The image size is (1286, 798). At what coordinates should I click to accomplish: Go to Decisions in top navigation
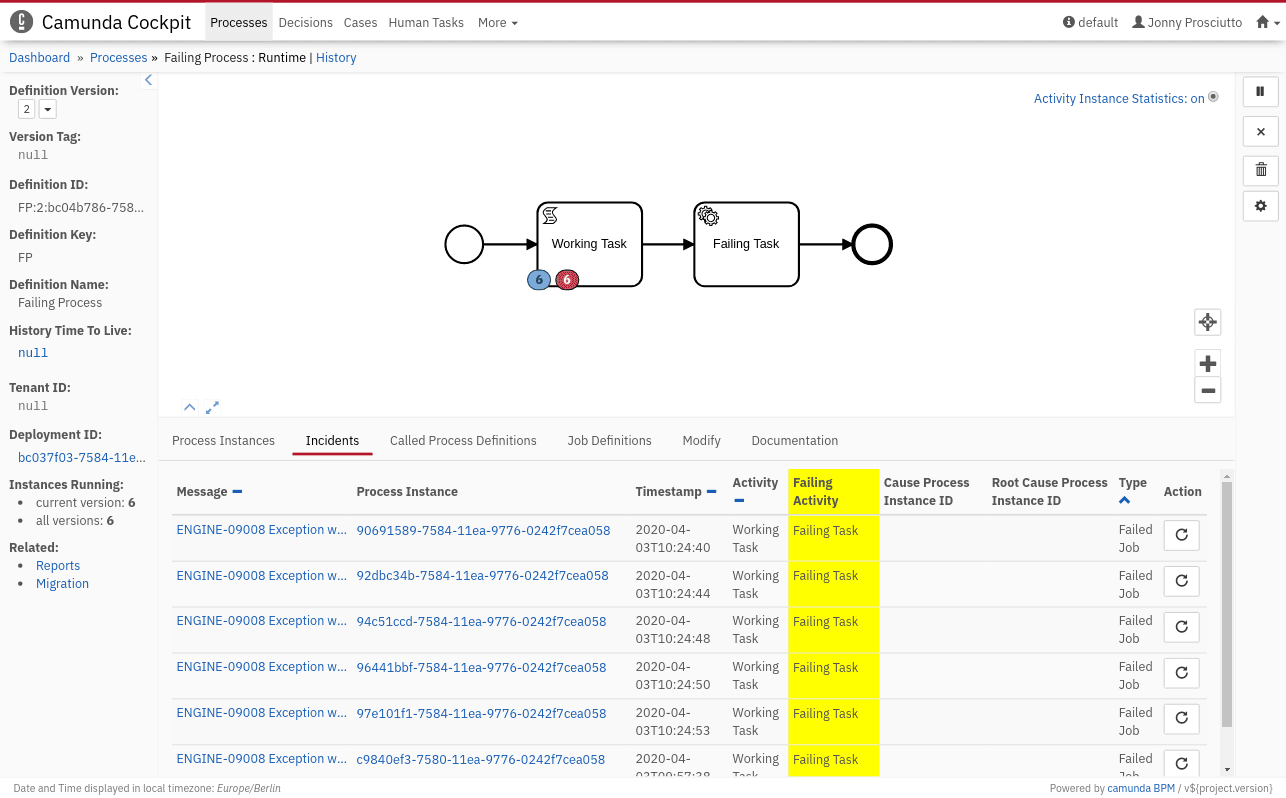pyautogui.click(x=306, y=22)
